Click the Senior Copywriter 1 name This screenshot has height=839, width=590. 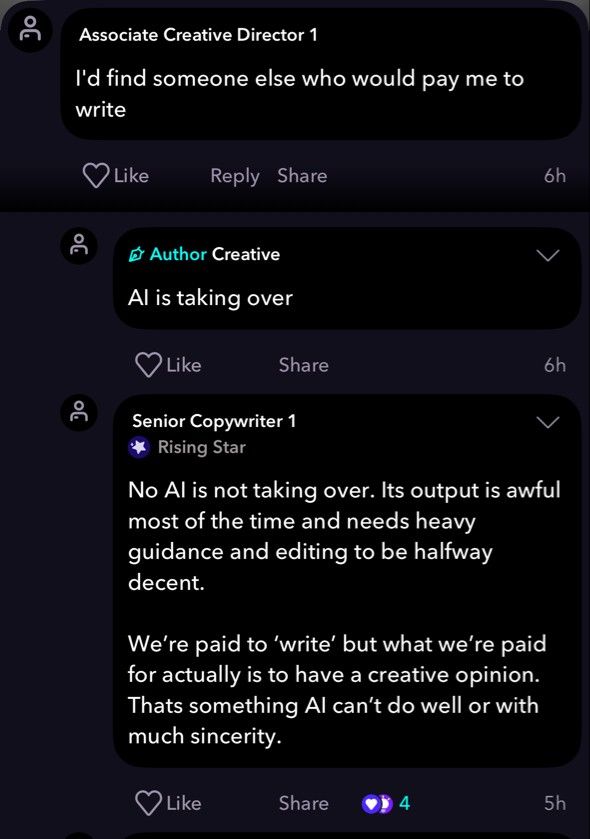point(214,421)
